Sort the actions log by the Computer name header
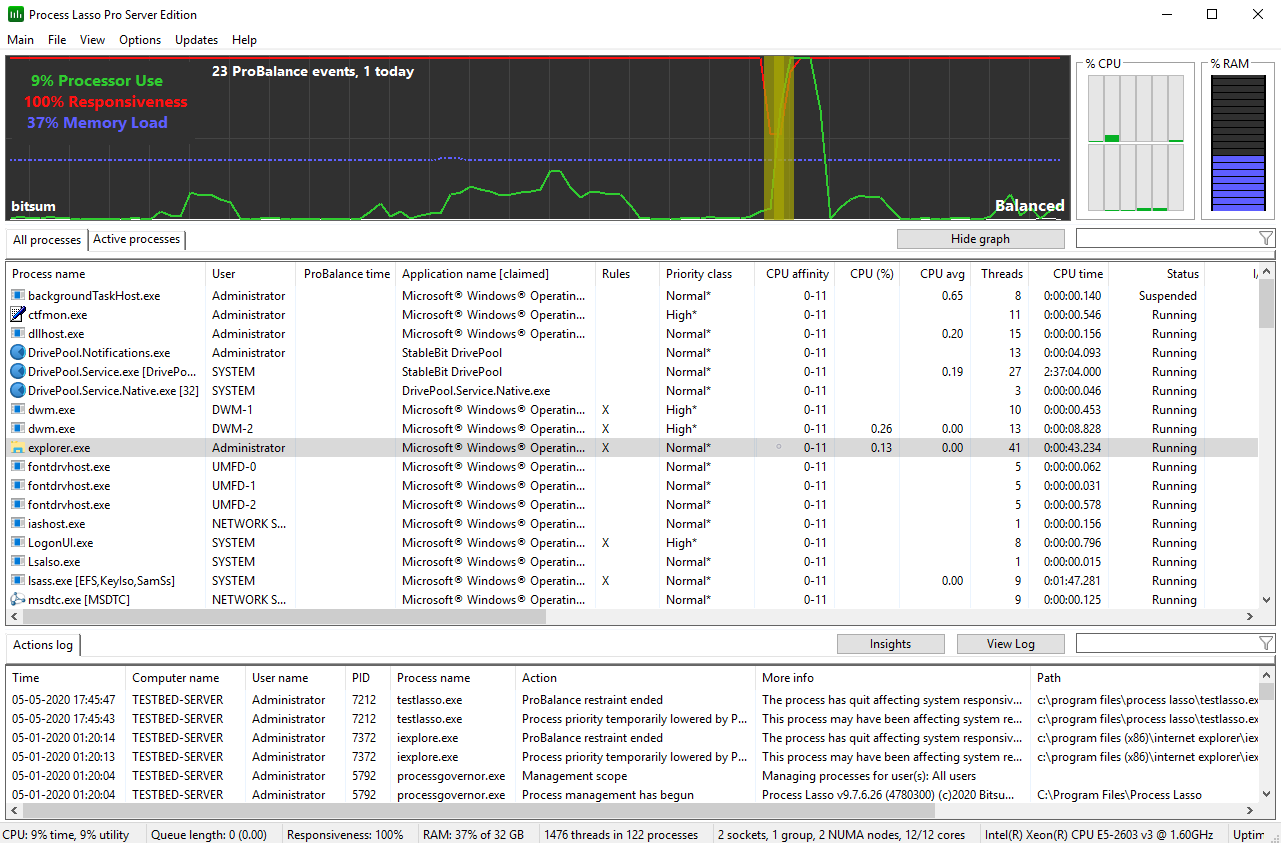Viewport: 1281px width, 843px height. 186,678
